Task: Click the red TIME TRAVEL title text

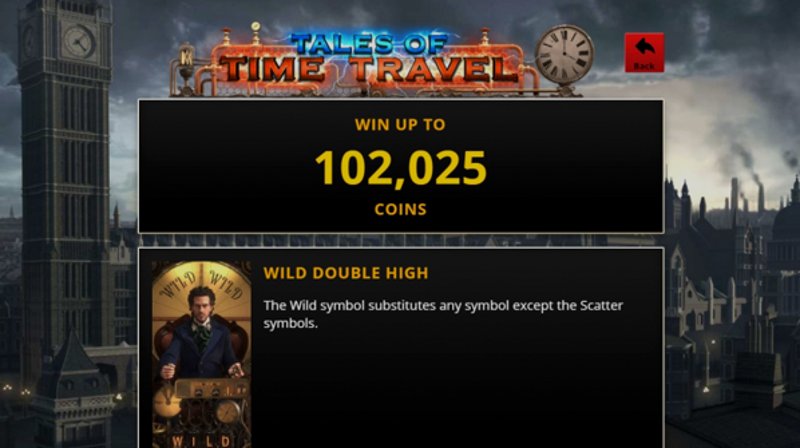Action: click(x=369, y=69)
